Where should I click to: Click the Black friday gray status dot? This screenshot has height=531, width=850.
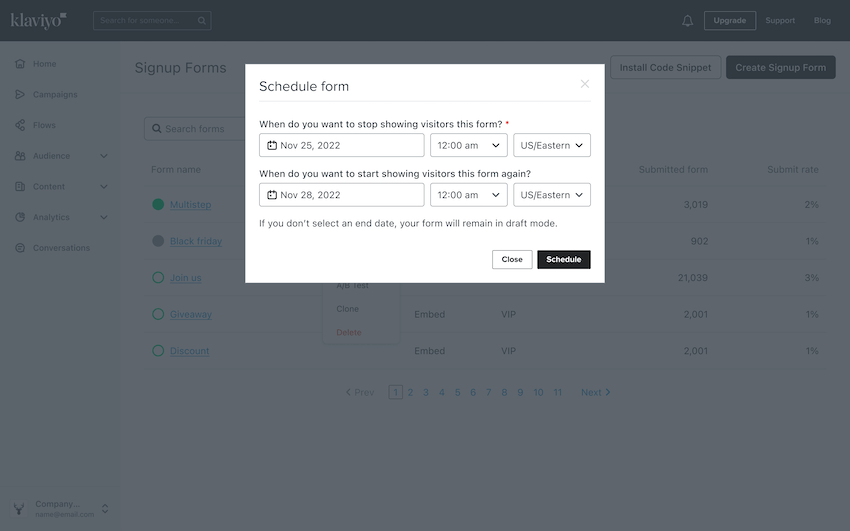point(158,241)
